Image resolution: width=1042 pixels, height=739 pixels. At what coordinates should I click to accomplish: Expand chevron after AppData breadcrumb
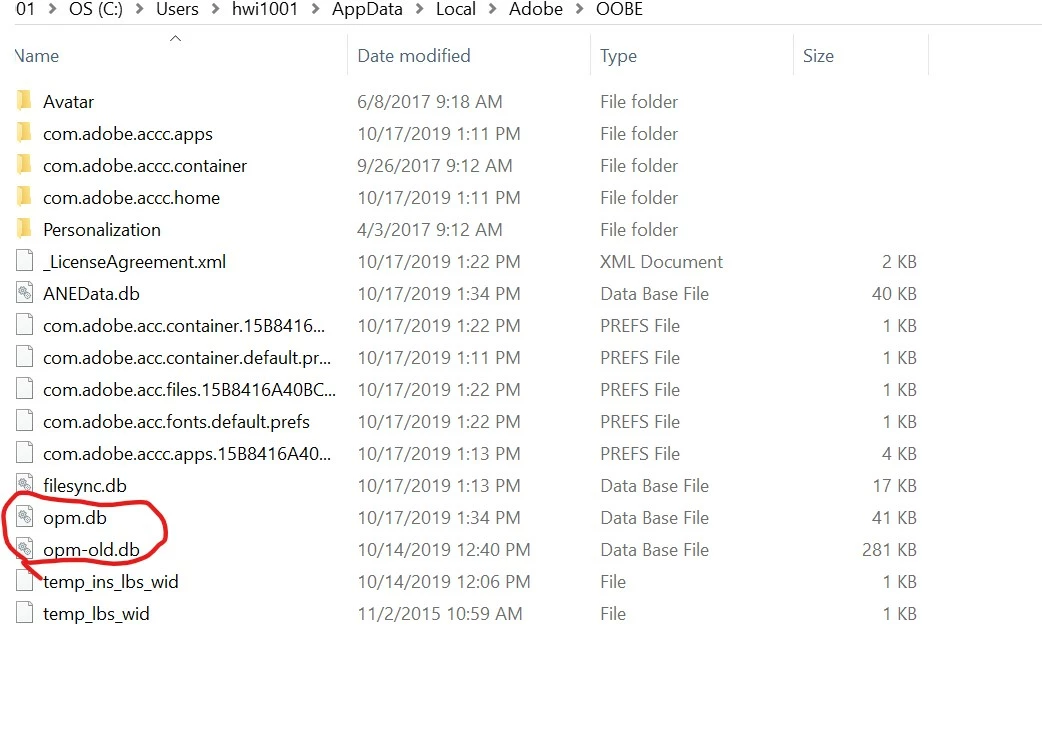(x=419, y=9)
